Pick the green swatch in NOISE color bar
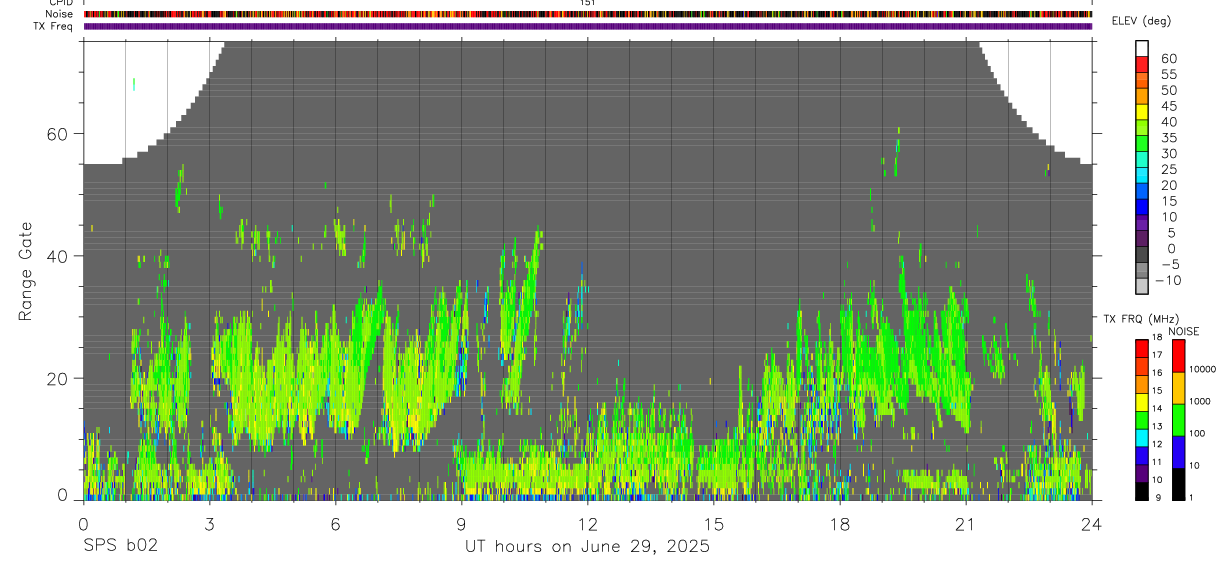Screen dimensions: 1228x567 [1178, 420]
